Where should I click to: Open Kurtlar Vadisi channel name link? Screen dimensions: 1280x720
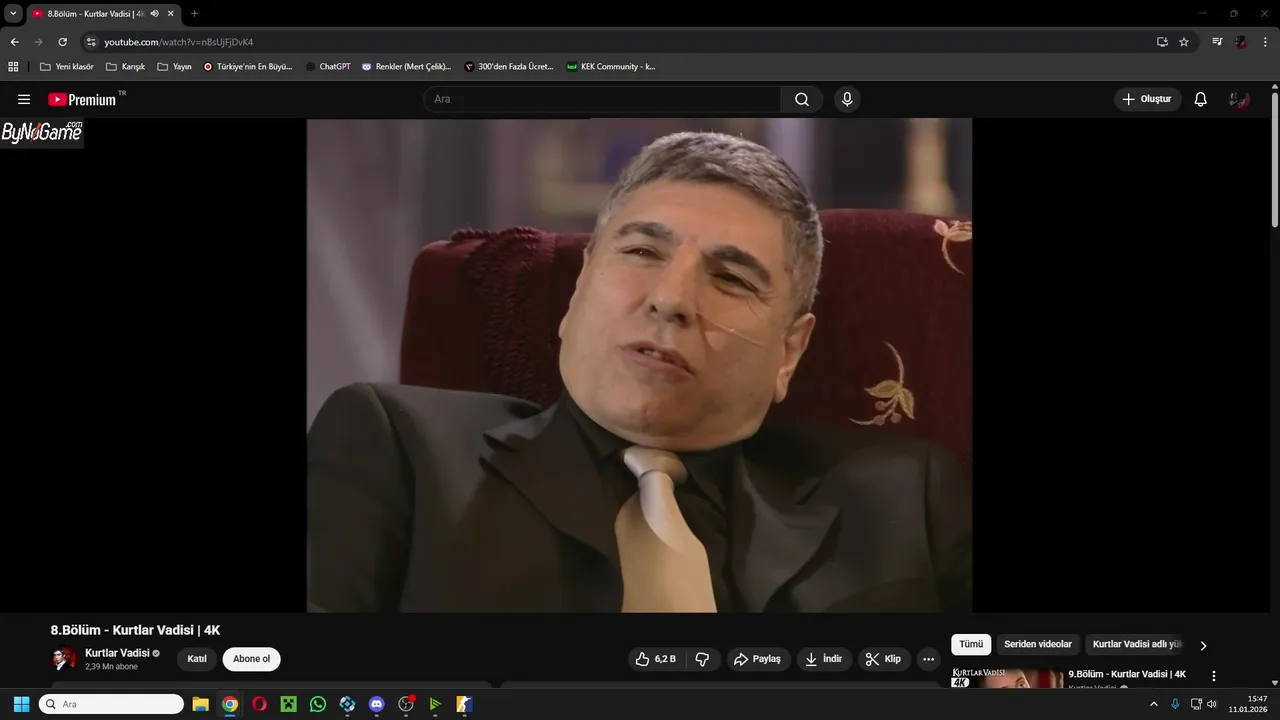click(x=117, y=653)
